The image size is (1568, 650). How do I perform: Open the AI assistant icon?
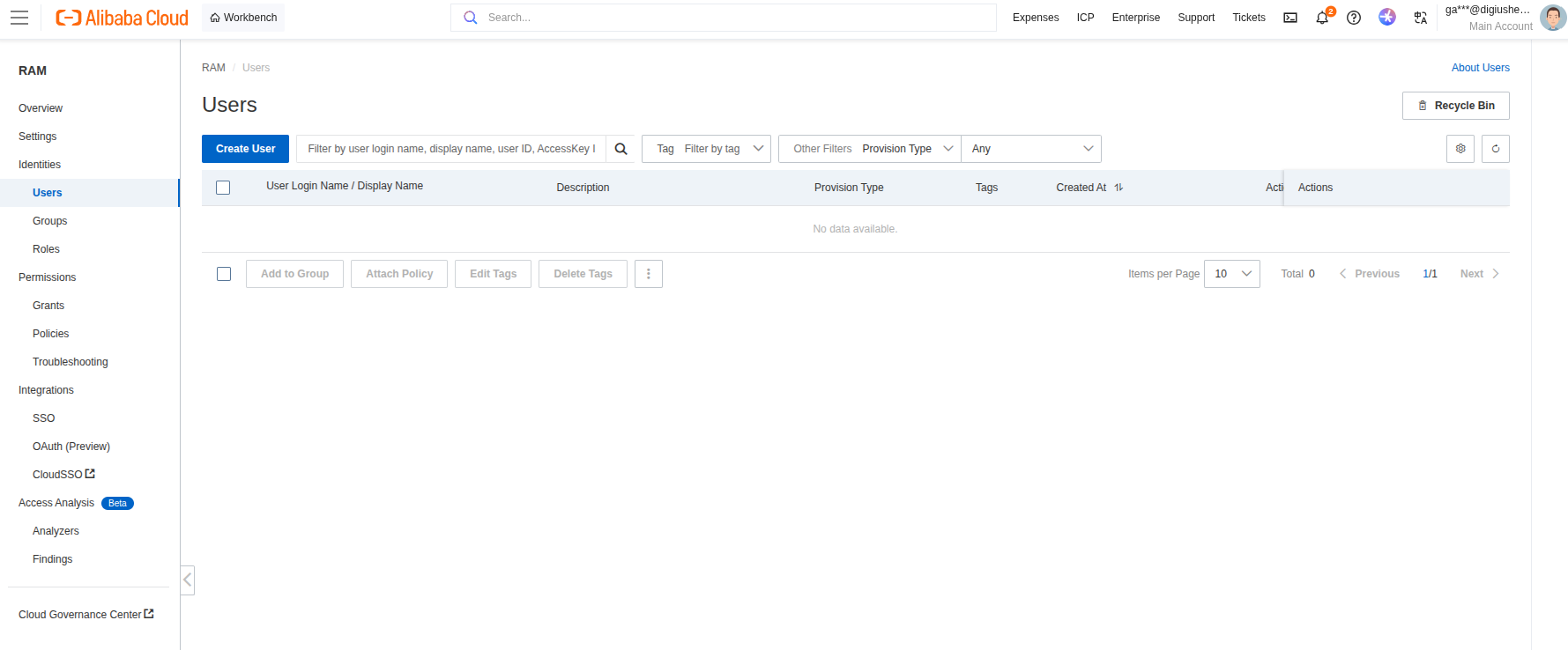pyautogui.click(x=1387, y=17)
